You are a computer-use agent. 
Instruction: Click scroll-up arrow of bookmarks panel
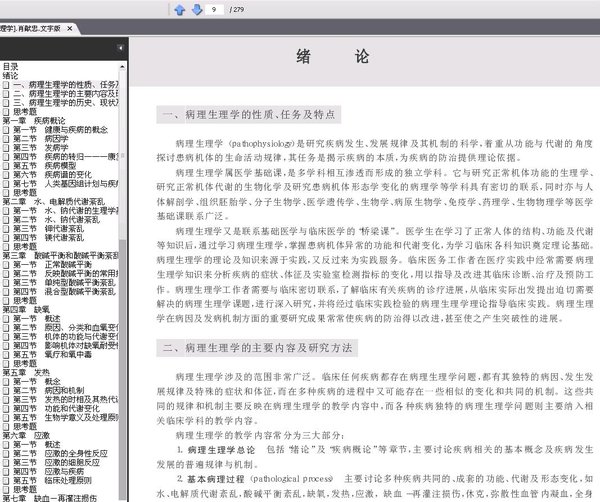122,67
